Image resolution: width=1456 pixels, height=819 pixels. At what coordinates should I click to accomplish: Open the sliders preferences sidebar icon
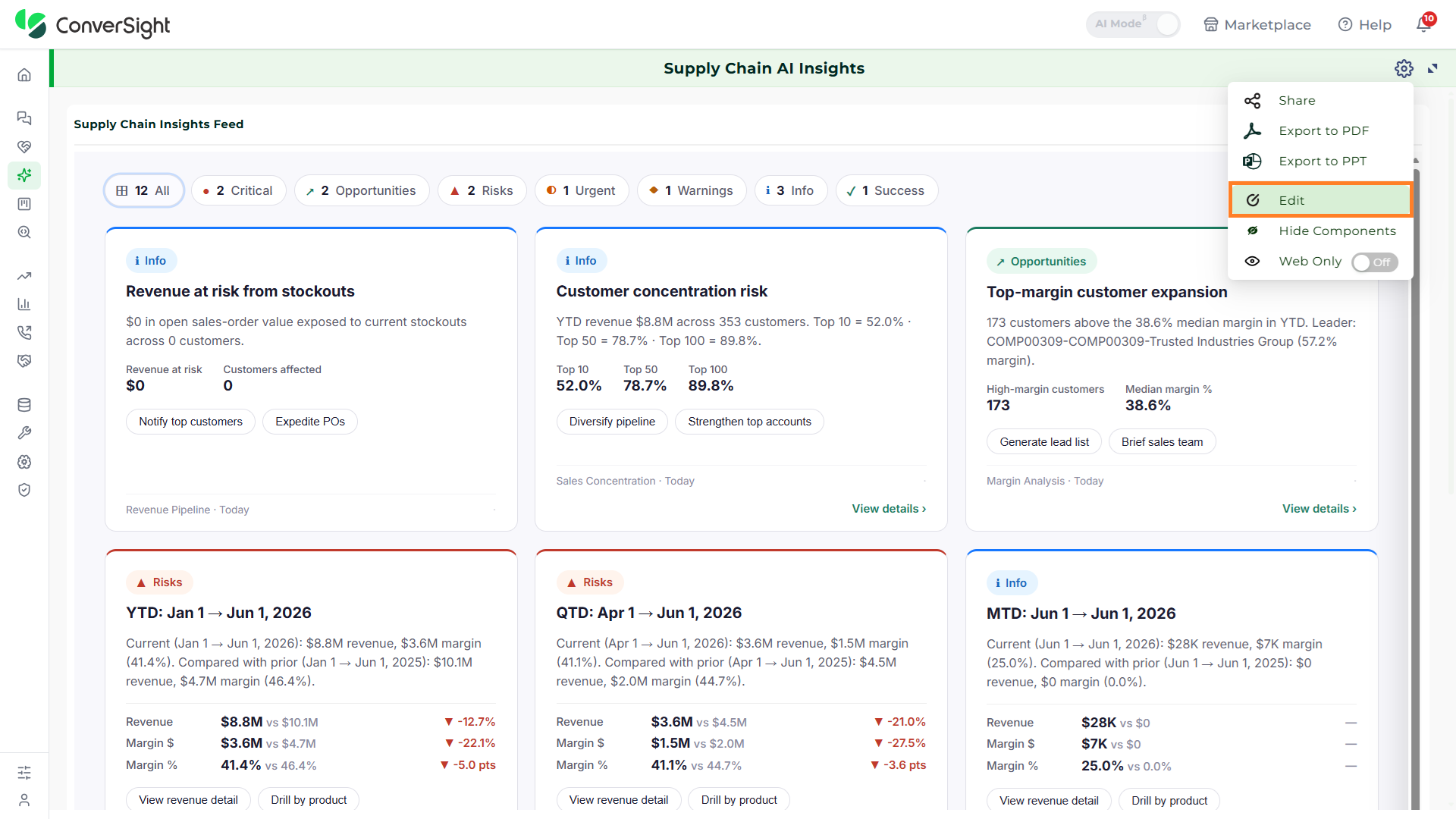click(x=24, y=773)
